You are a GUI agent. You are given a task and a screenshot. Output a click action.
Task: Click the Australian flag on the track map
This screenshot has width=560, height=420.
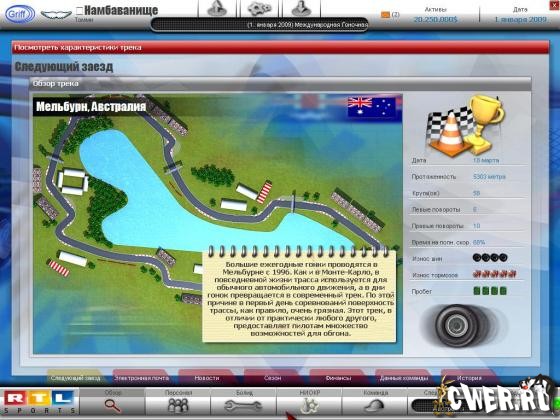coord(372,108)
